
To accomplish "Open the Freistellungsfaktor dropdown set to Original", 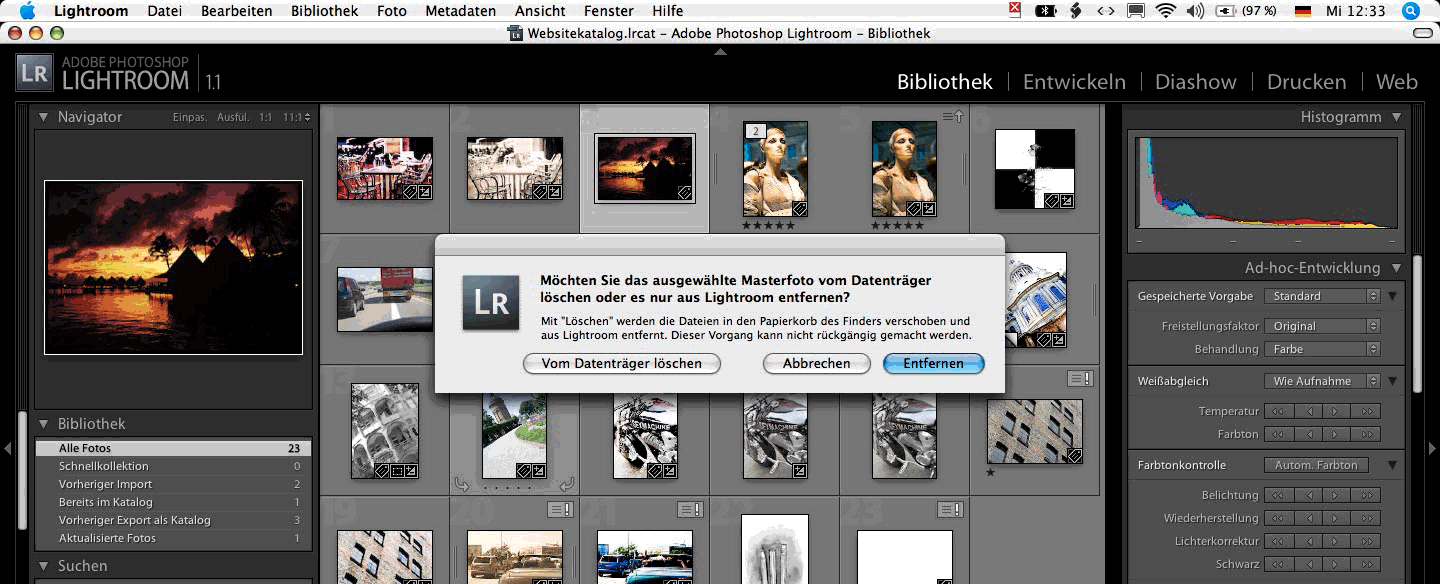I will (x=1321, y=326).
